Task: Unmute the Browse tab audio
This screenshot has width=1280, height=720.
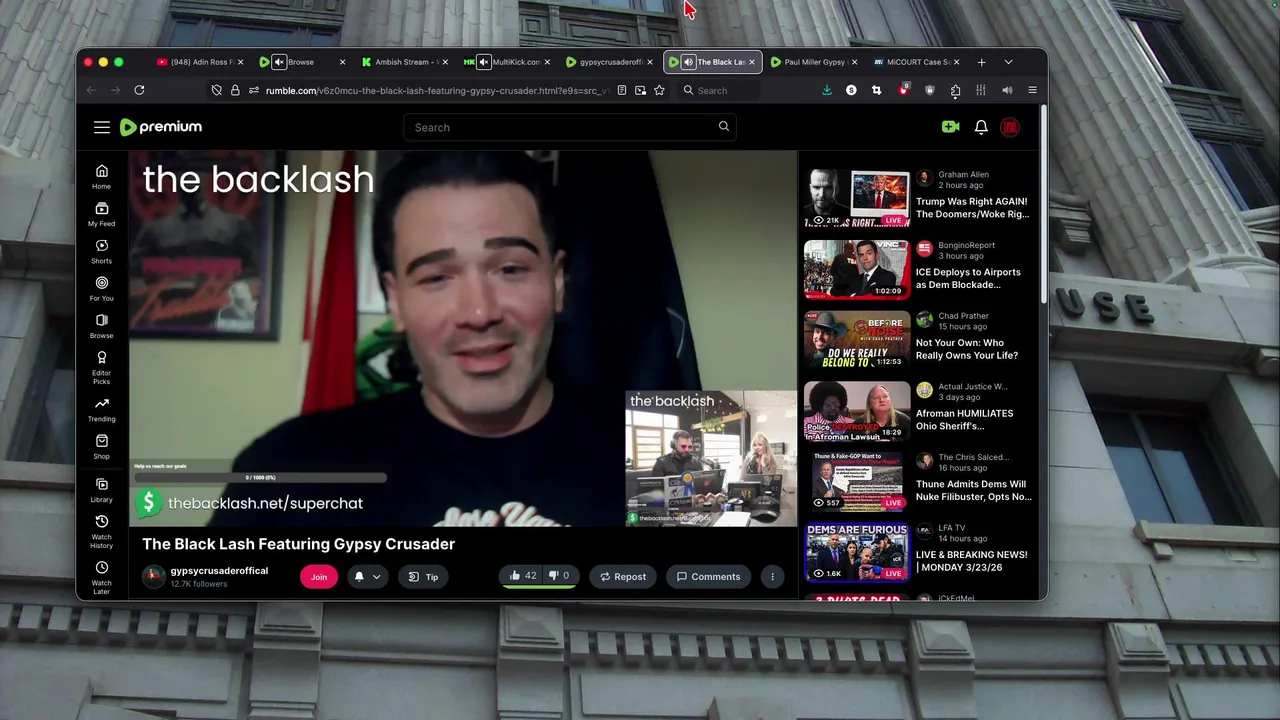Action: [x=279, y=62]
